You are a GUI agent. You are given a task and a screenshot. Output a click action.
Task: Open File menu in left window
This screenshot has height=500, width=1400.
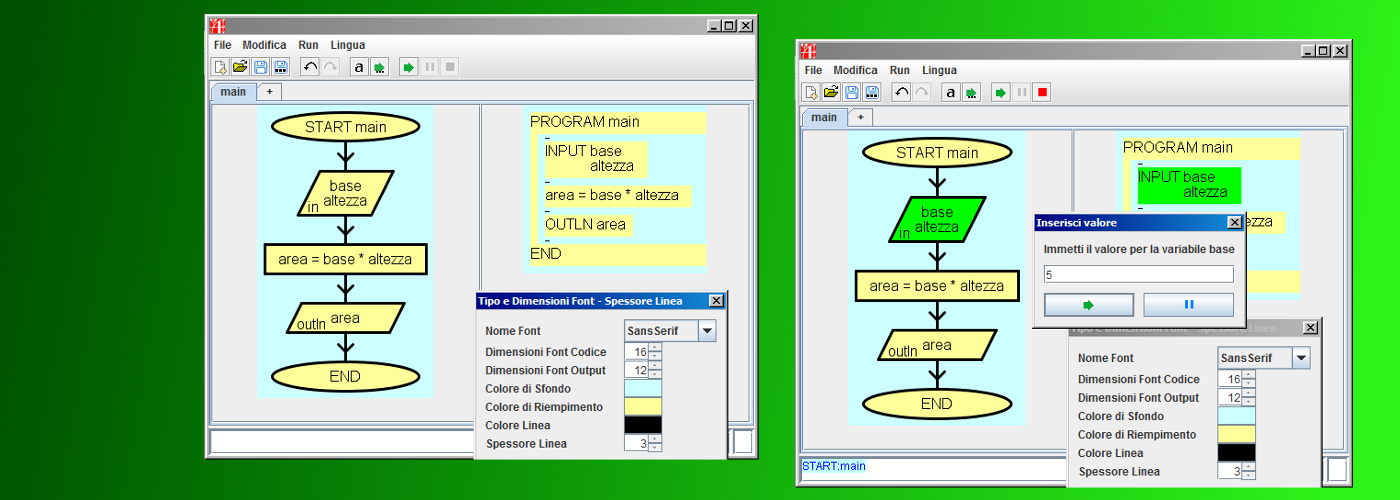222,45
